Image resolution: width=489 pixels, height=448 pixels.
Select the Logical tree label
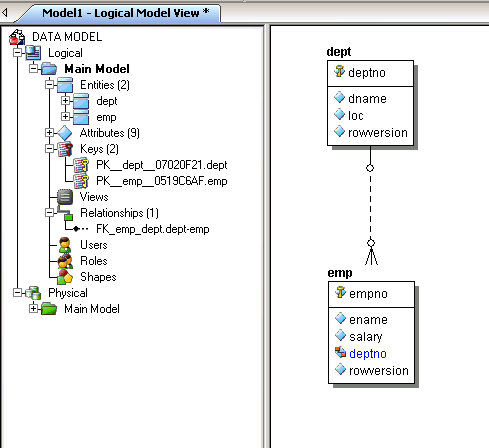click(65, 53)
